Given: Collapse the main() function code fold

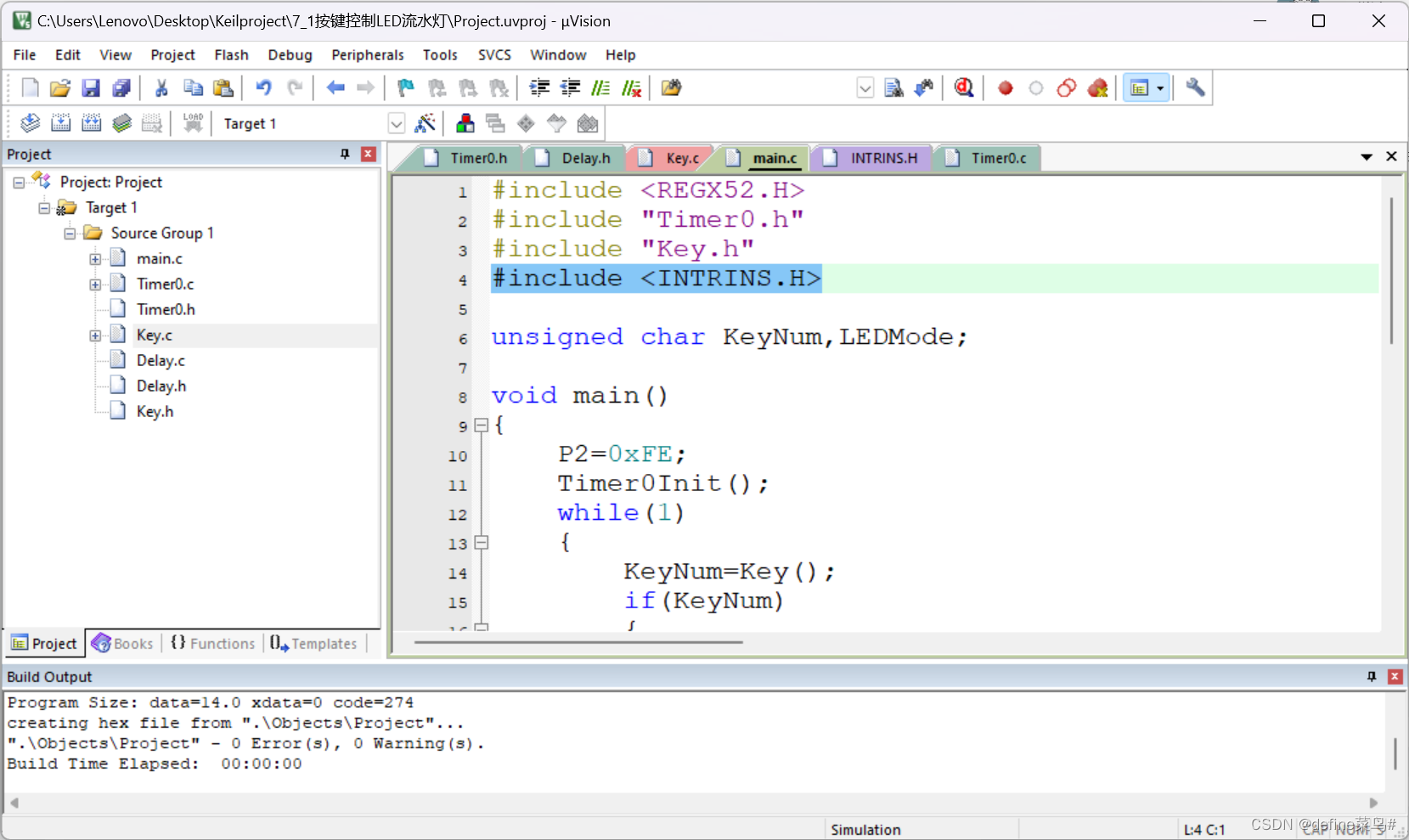Looking at the screenshot, I should click(x=482, y=426).
